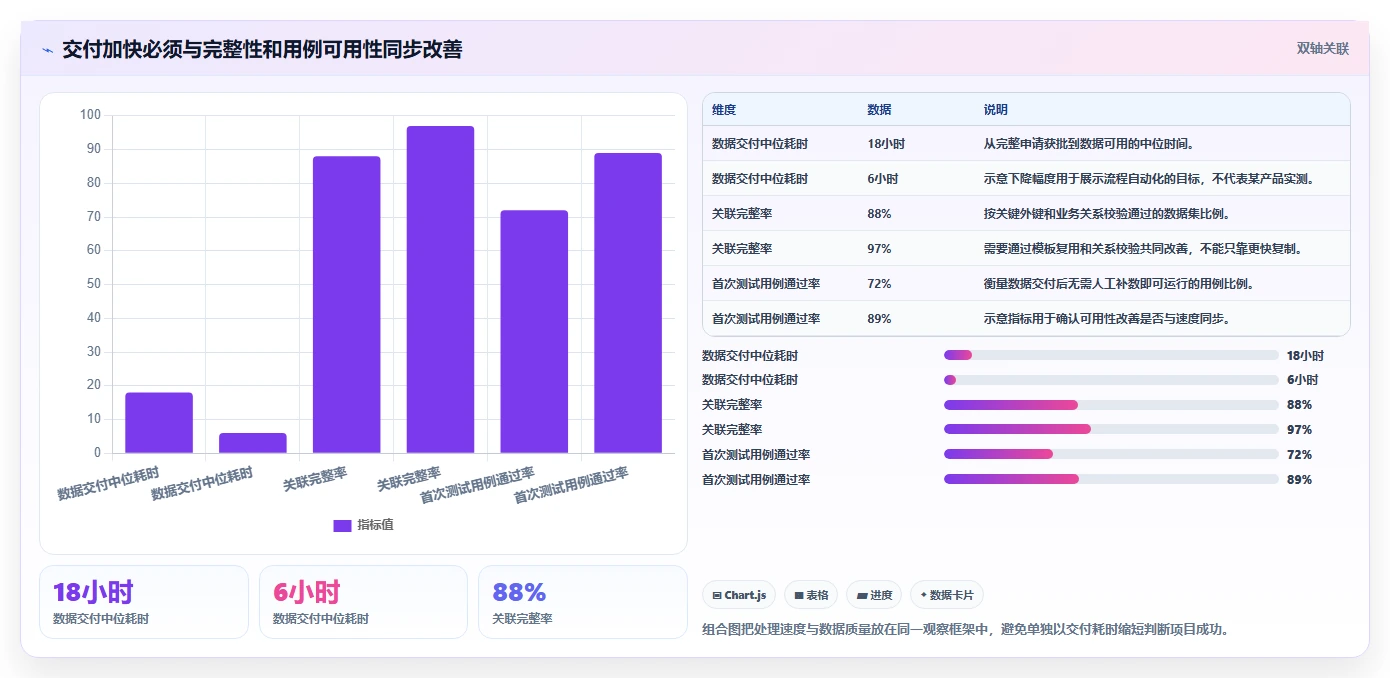Screen dimensions: 1390x678
Task: Click the tallest chart bar at 97
Action: click(440, 290)
